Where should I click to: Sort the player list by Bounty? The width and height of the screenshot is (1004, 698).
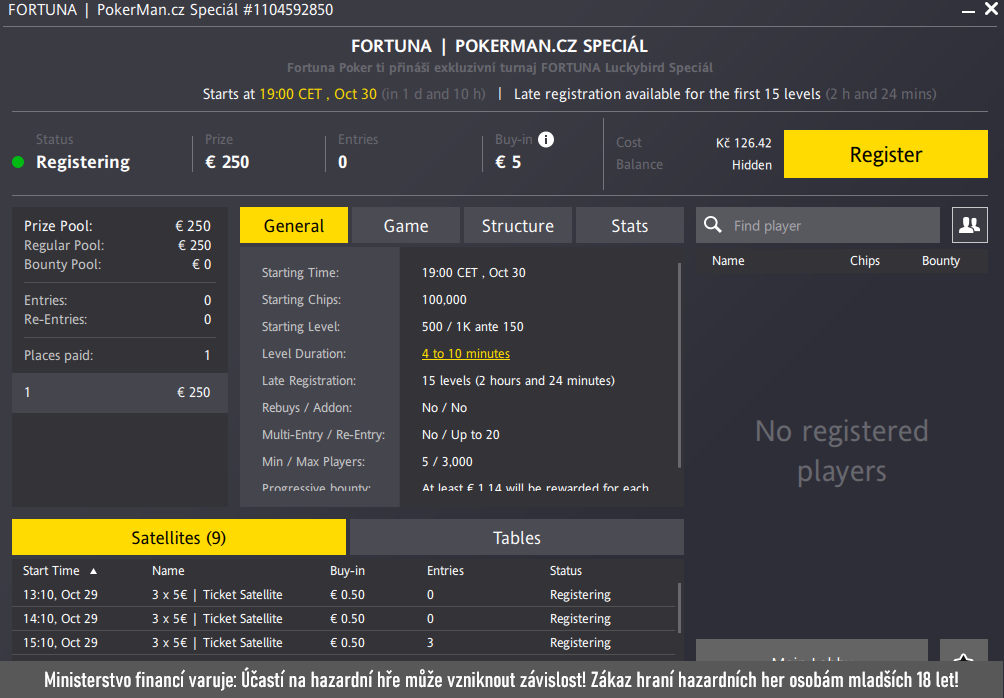[x=939, y=260]
